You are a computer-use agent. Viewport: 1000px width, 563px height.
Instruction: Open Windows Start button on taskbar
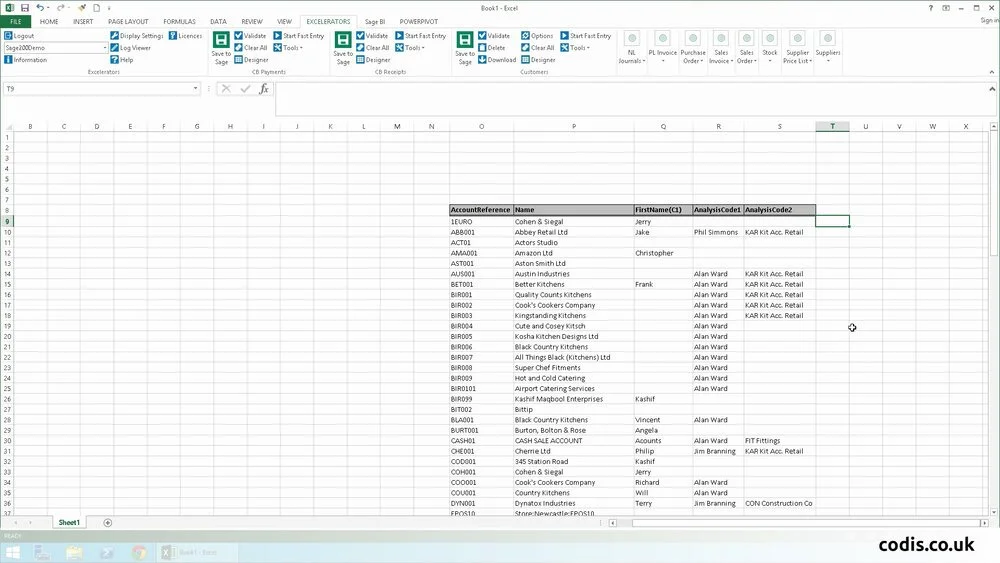13,553
